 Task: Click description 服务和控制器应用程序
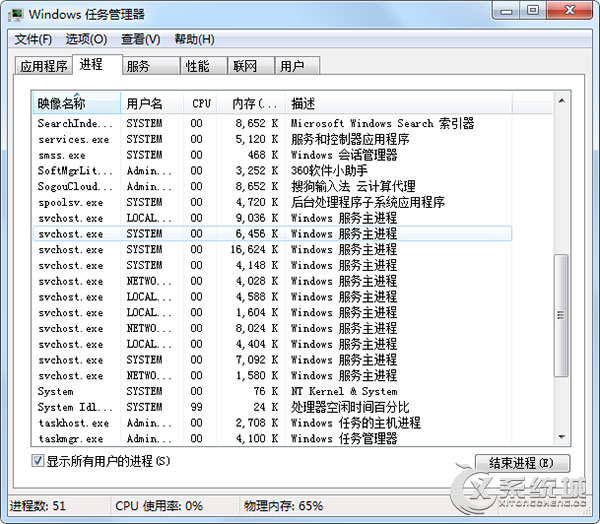click(x=350, y=139)
